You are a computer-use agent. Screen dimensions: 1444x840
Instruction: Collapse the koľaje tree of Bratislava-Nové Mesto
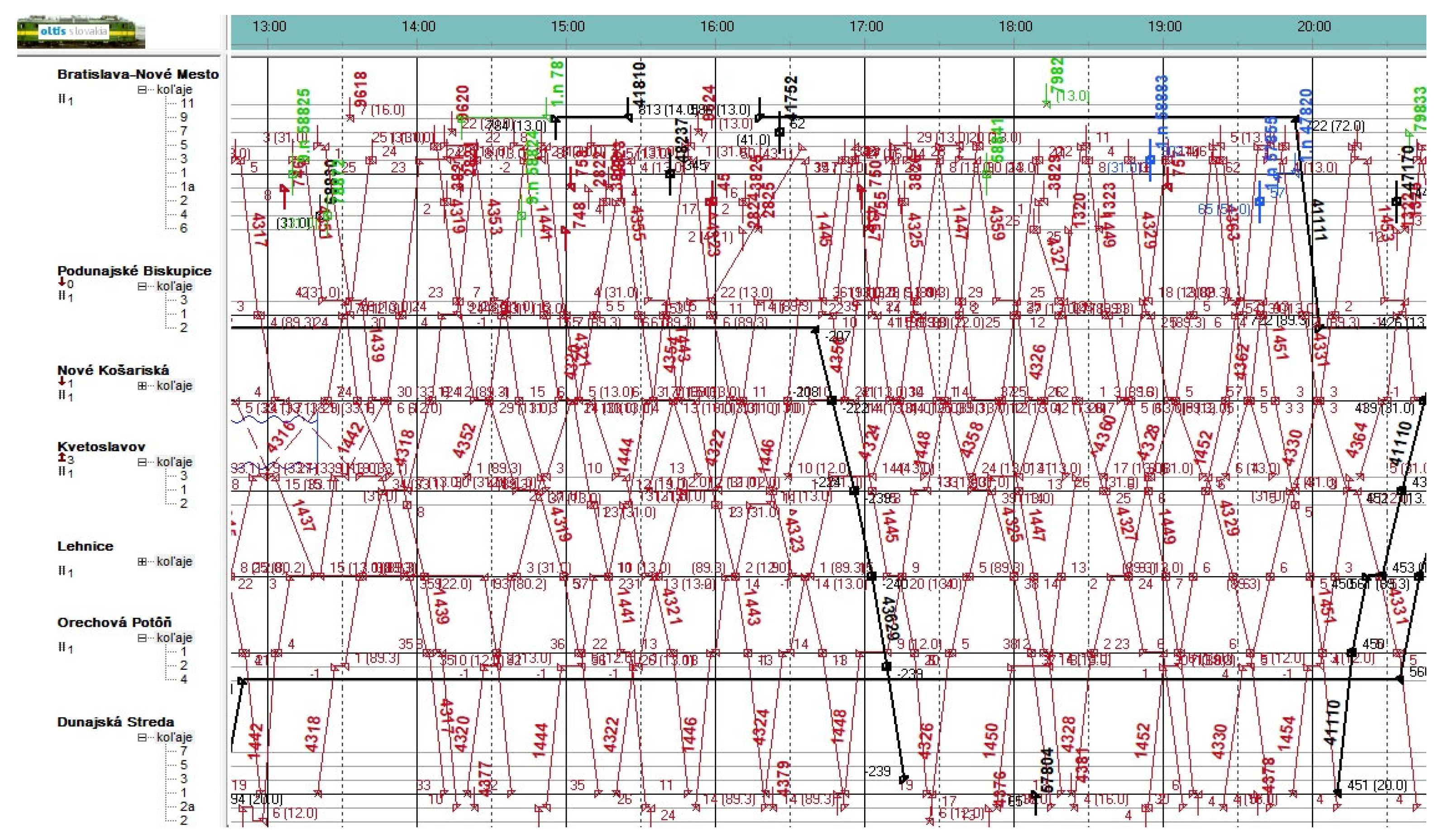coord(142,90)
